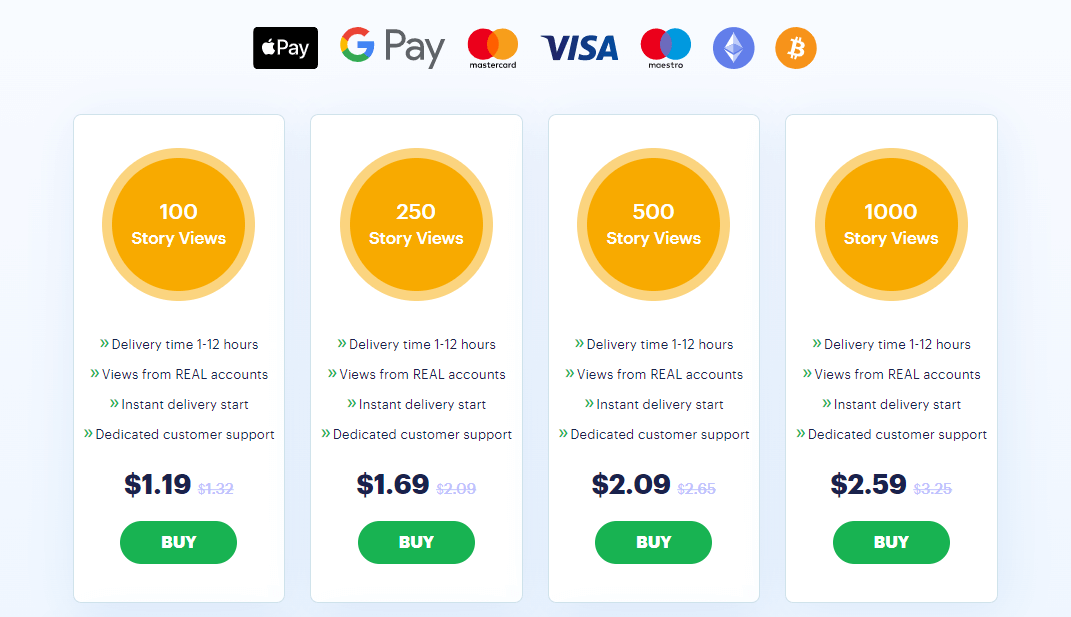Pick the Bitcoin payment icon
The image size is (1071, 617).
point(796,48)
